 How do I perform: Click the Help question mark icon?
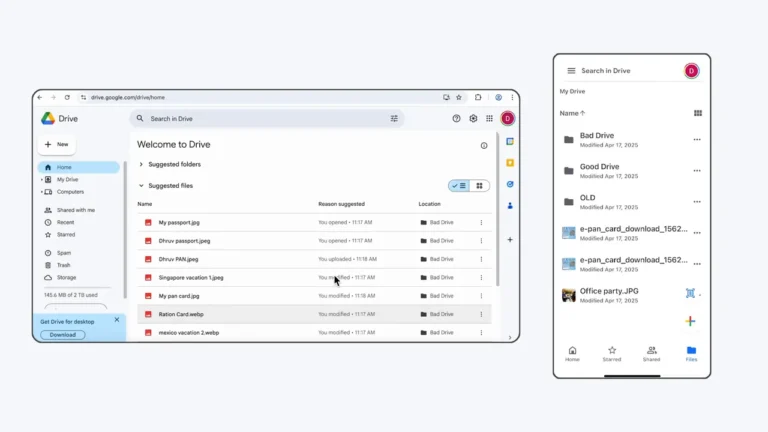pyautogui.click(x=457, y=118)
